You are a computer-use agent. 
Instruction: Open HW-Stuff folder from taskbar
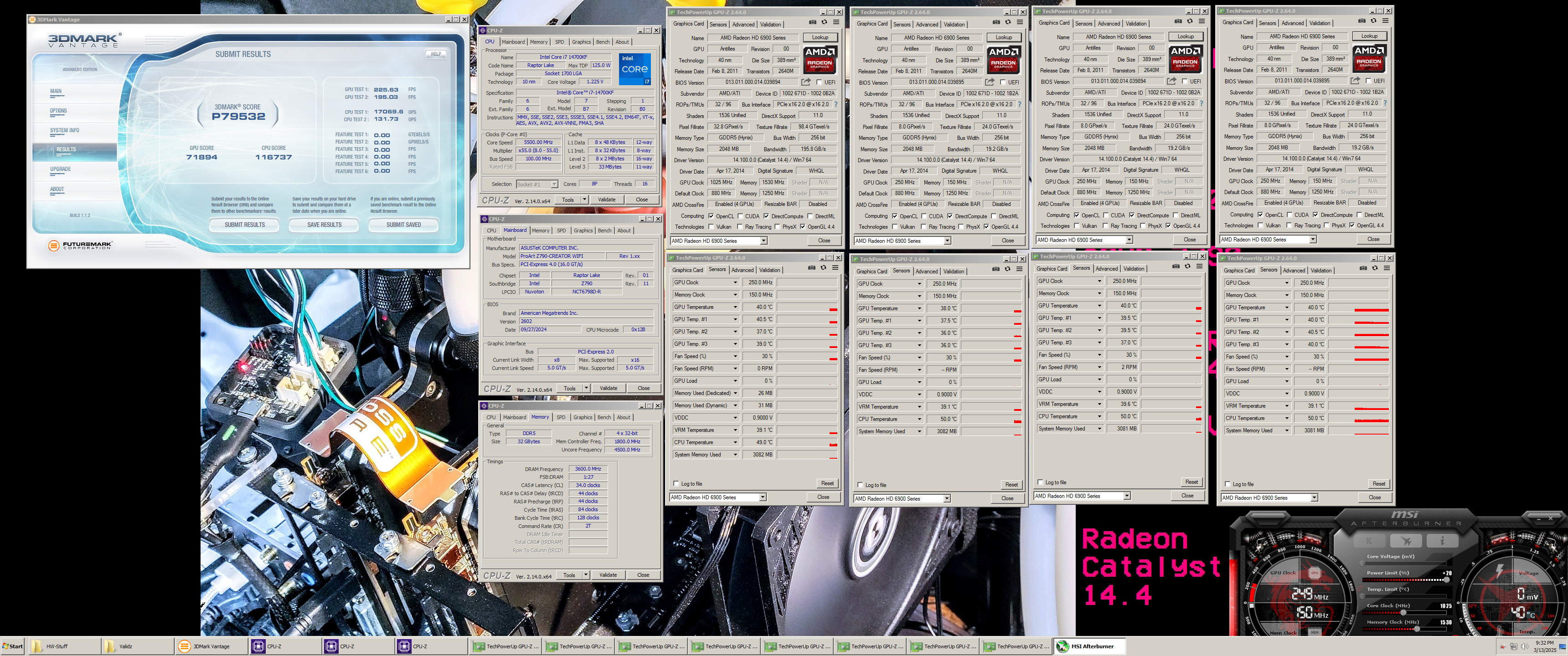click(65, 646)
